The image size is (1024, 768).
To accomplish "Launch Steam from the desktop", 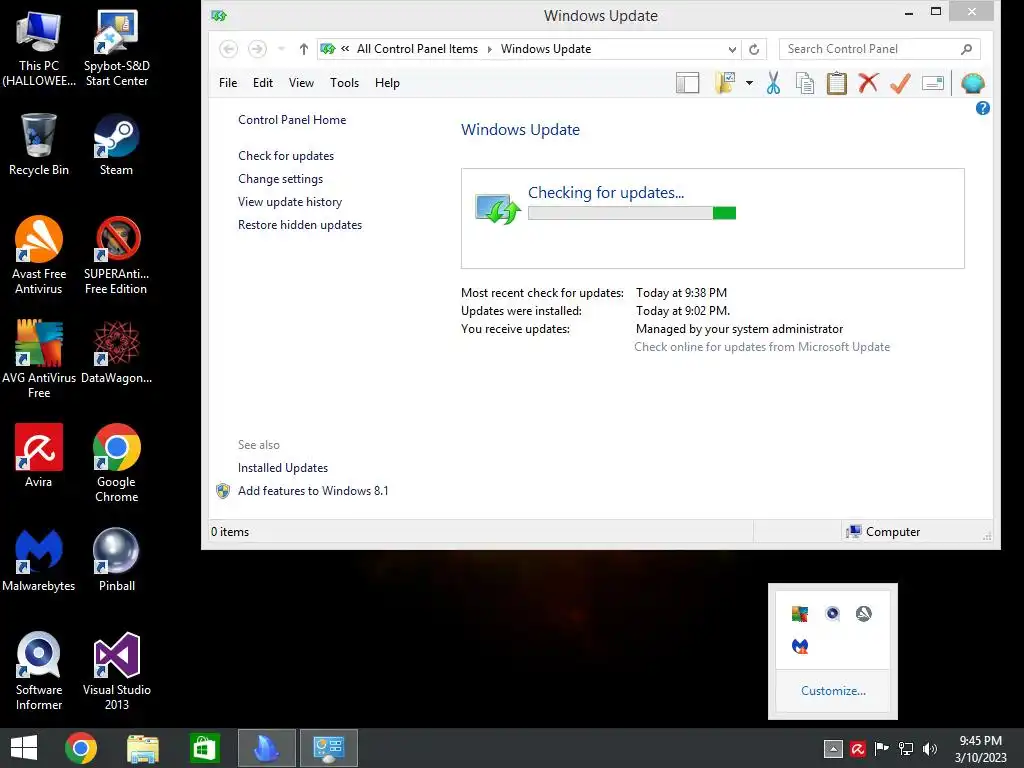I will pos(116,144).
